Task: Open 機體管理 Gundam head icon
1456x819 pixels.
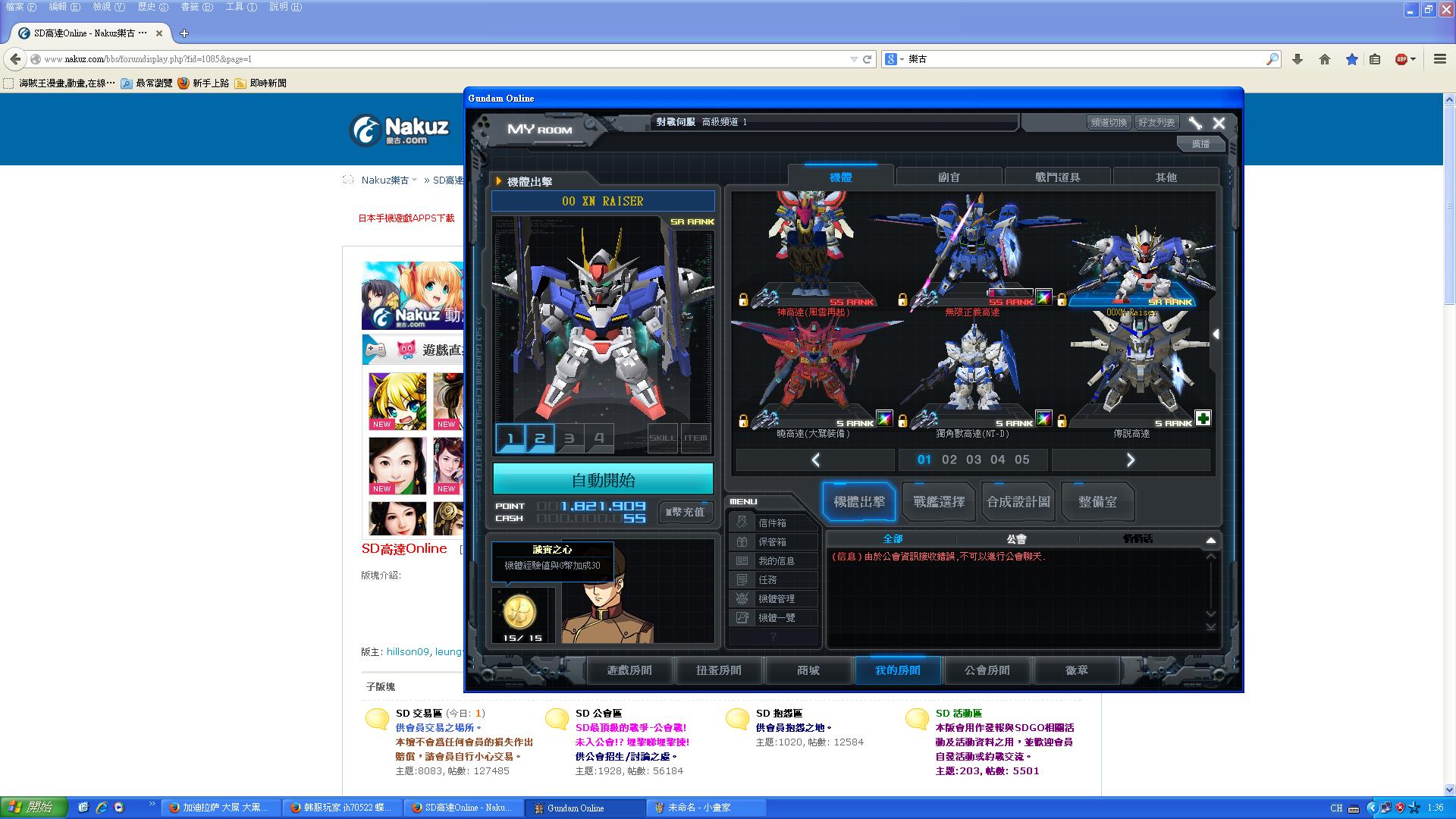Action: coord(742,598)
